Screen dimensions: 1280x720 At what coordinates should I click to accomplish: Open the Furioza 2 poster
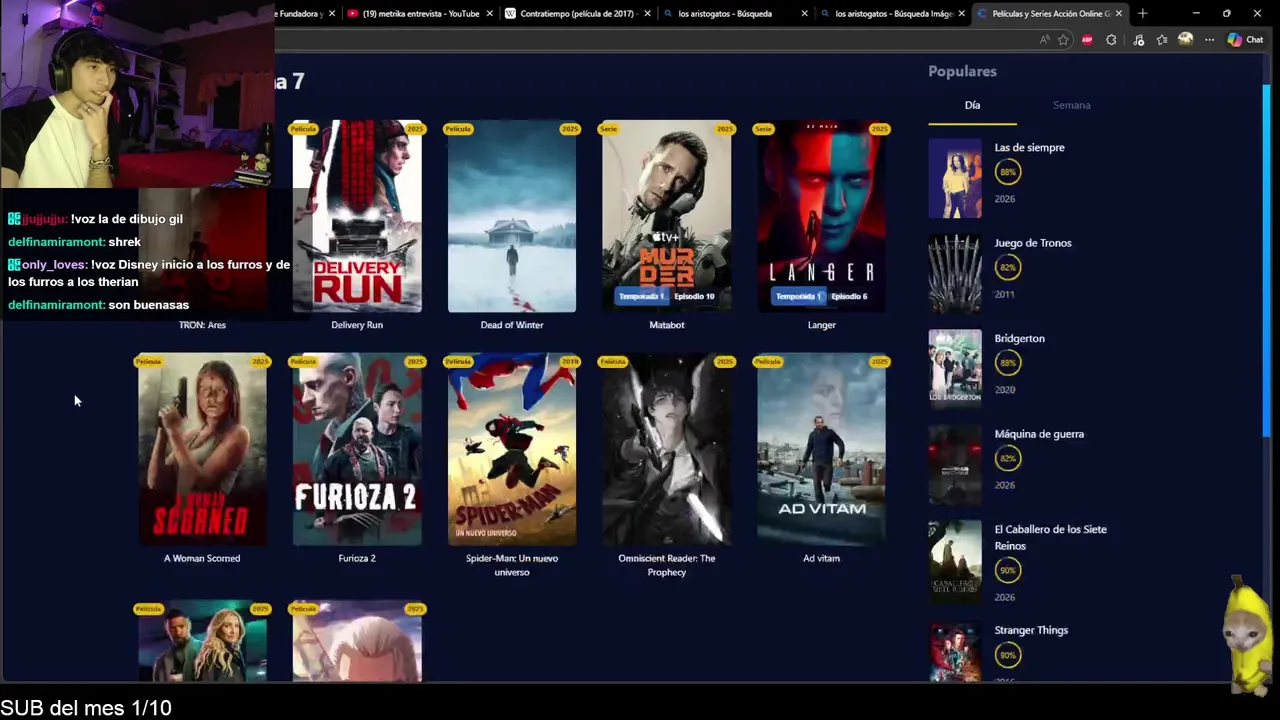point(357,449)
